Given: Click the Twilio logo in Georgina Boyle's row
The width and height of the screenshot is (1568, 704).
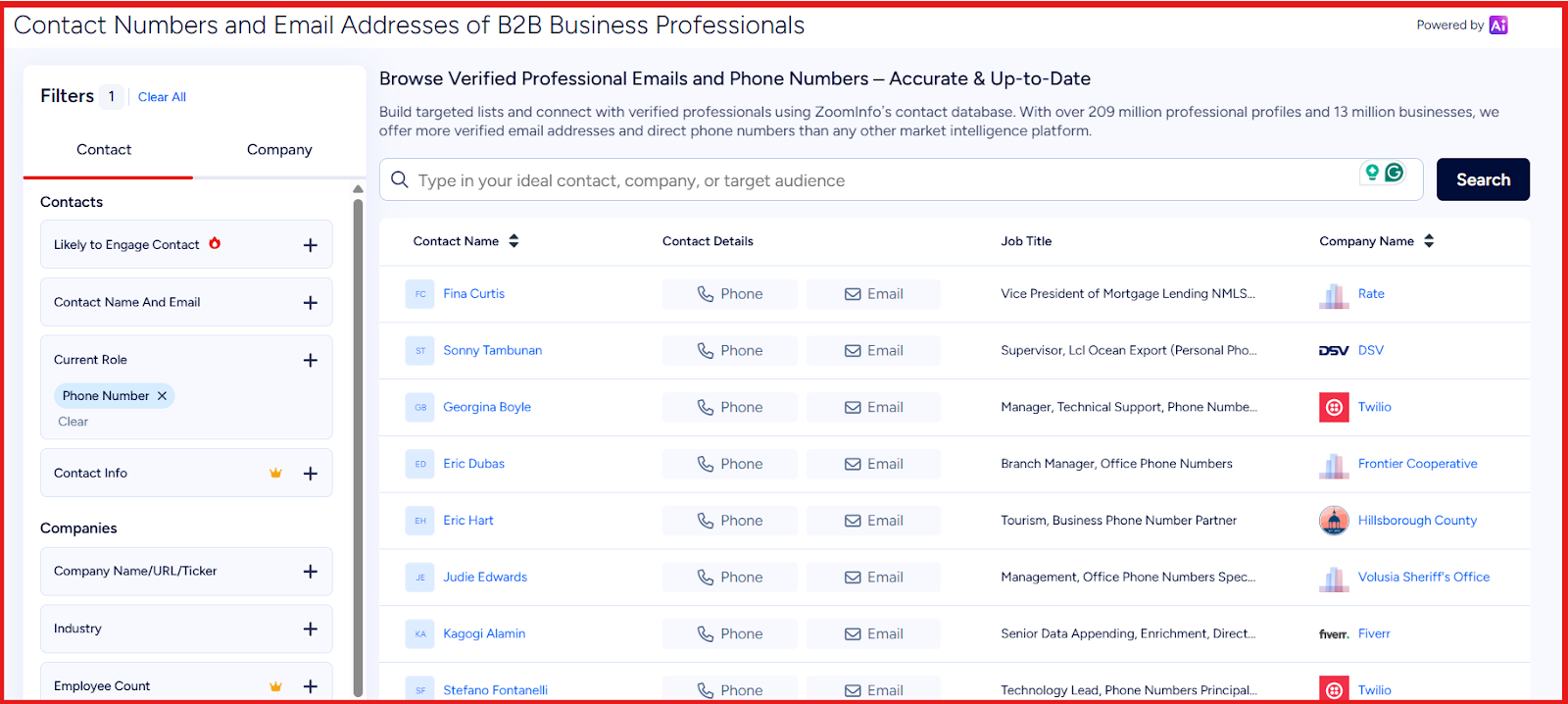Looking at the screenshot, I should 1334,407.
